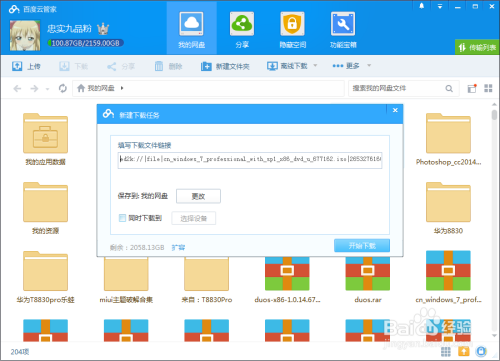Image resolution: width=500 pixels, height=361 pixels.
Task: Click the scrollbar down arrow
Action: 494,336
